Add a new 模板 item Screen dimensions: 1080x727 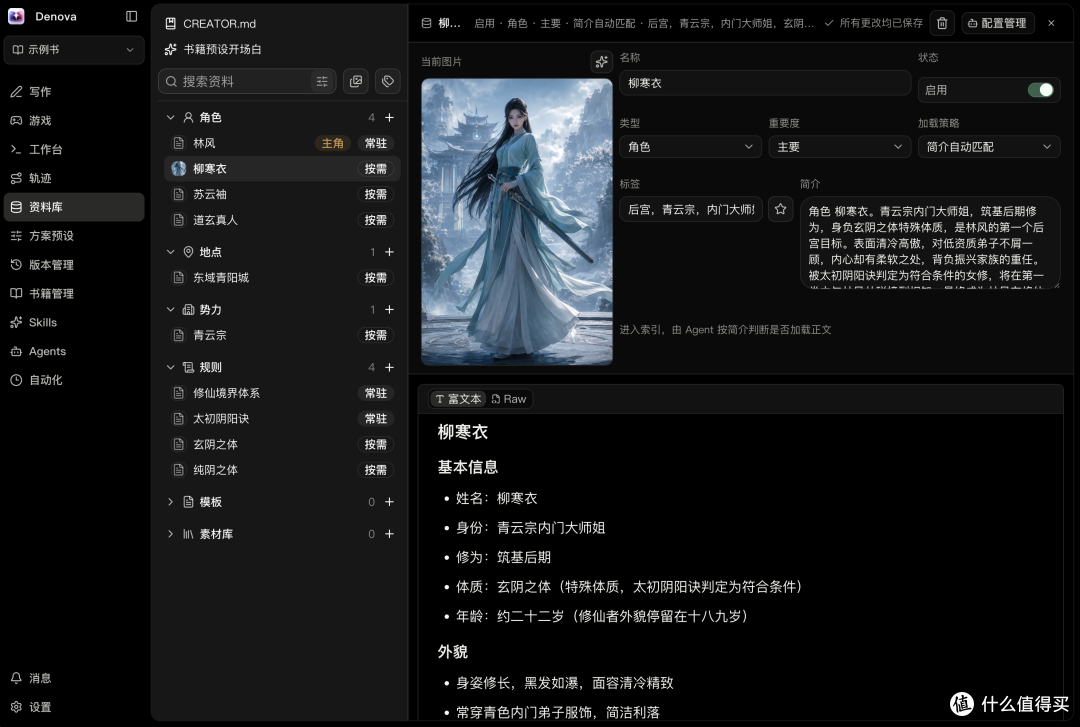click(389, 502)
